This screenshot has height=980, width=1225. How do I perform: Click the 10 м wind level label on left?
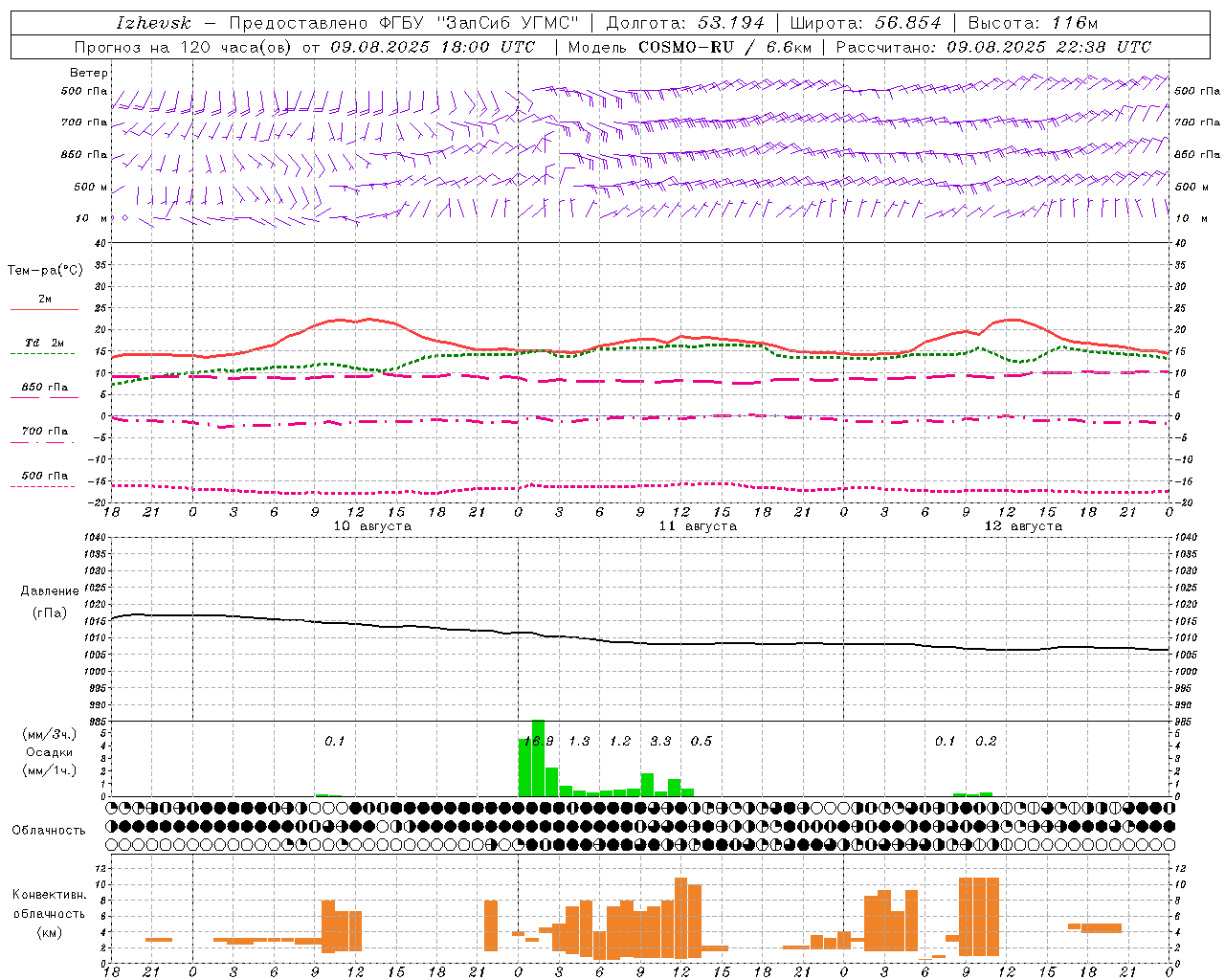[91, 219]
